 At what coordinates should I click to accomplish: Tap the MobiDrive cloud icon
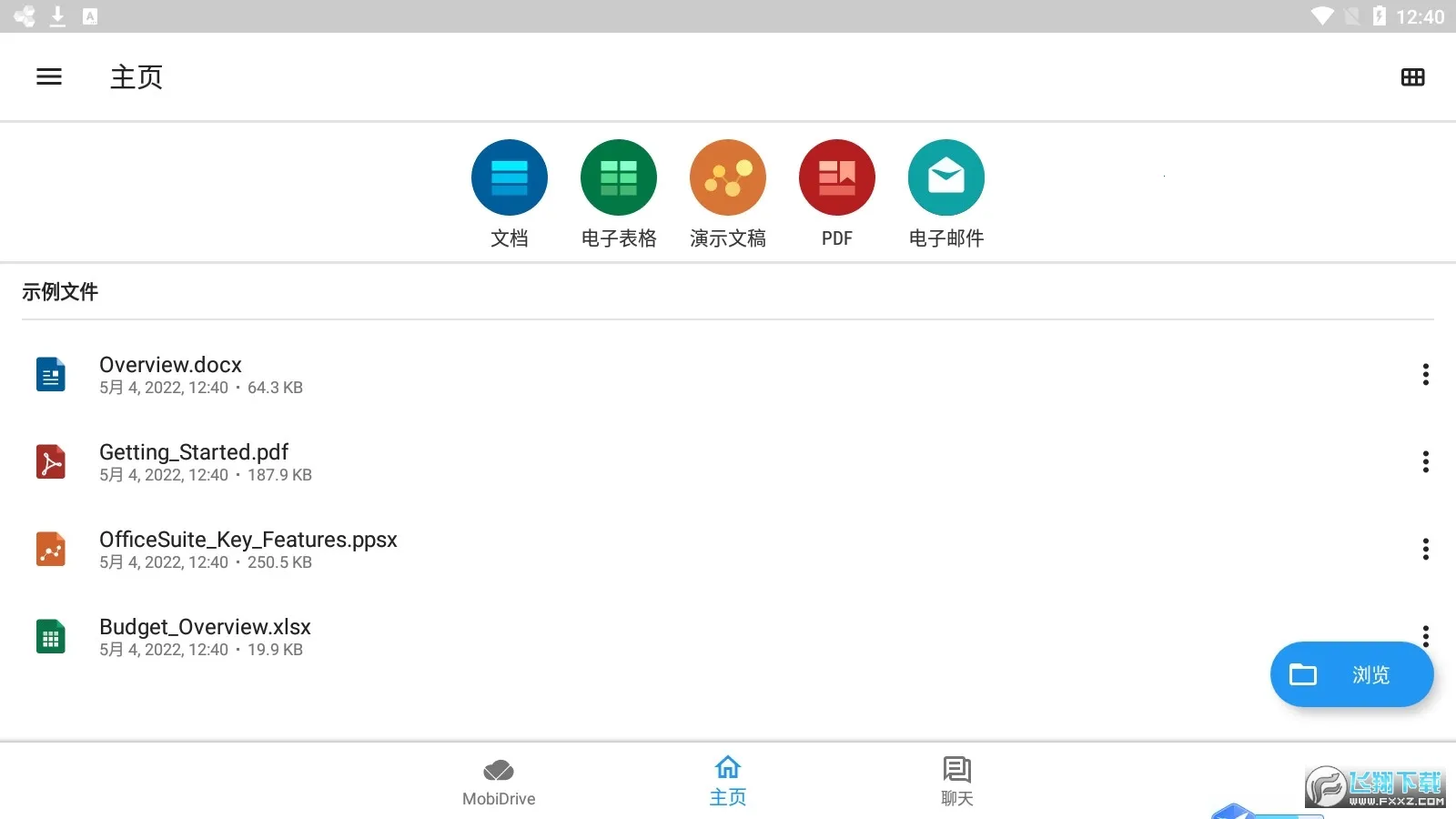(x=498, y=768)
